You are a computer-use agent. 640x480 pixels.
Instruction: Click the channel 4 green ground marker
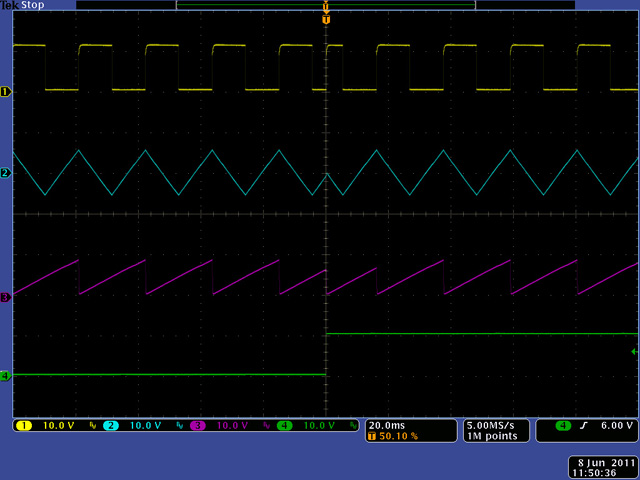pyautogui.click(x=5, y=376)
